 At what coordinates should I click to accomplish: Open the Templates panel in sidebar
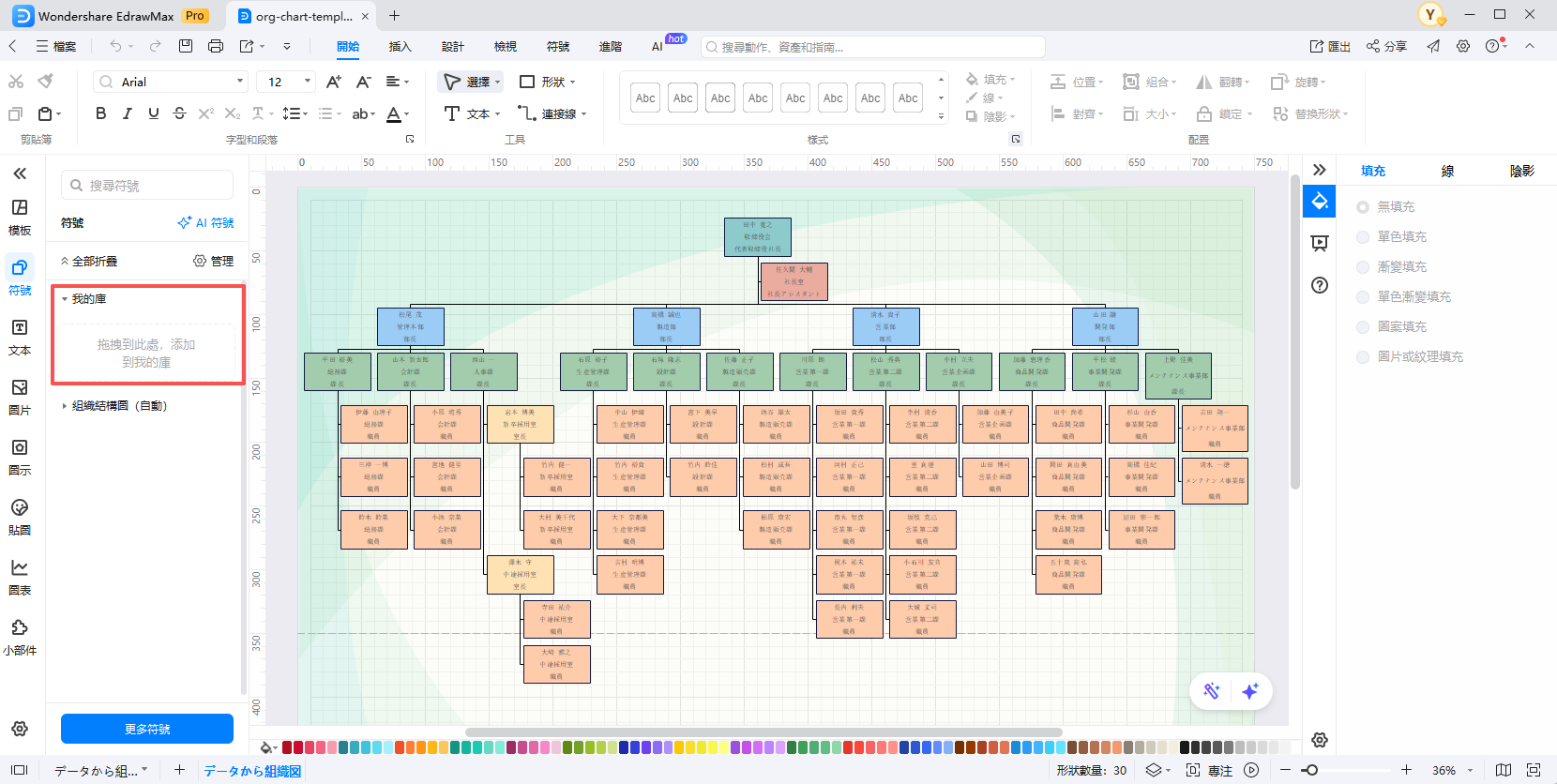20,217
